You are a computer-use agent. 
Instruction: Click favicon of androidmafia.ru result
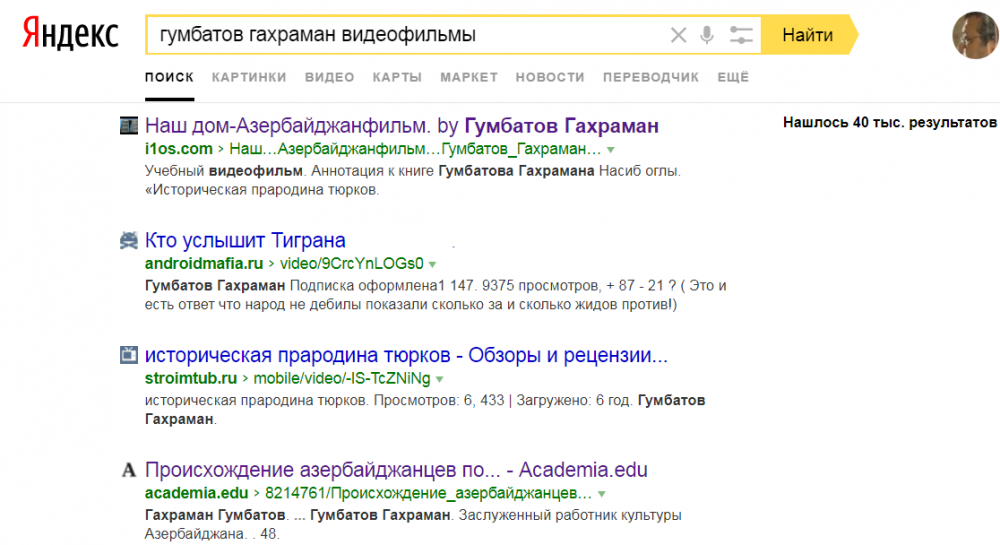pyautogui.click(x=129, y=240)
